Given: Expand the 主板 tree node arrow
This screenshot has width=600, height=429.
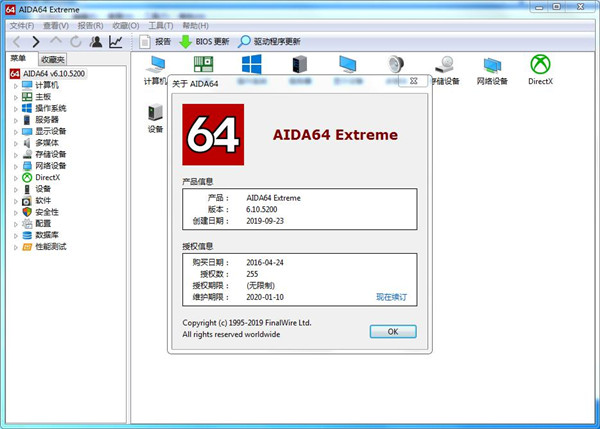Looking at the screenshot, I should 16,97.
